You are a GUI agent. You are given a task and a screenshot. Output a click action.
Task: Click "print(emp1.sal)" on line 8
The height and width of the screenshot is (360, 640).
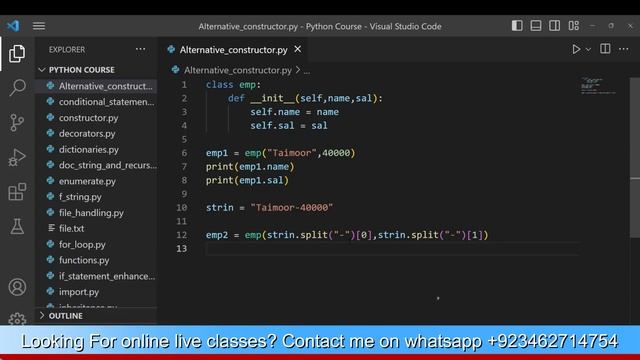pyautogui.click(x=247, y=180)
